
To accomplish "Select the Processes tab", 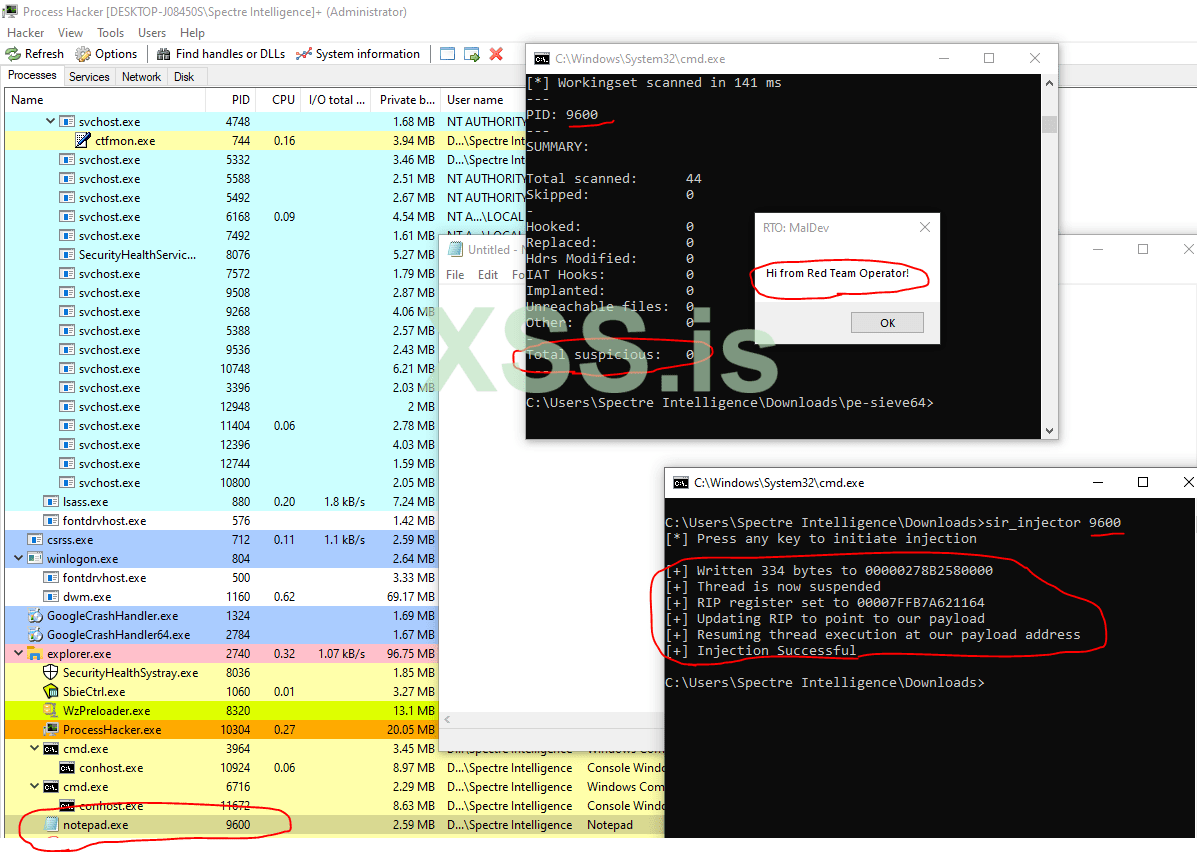I will [32, 75].
